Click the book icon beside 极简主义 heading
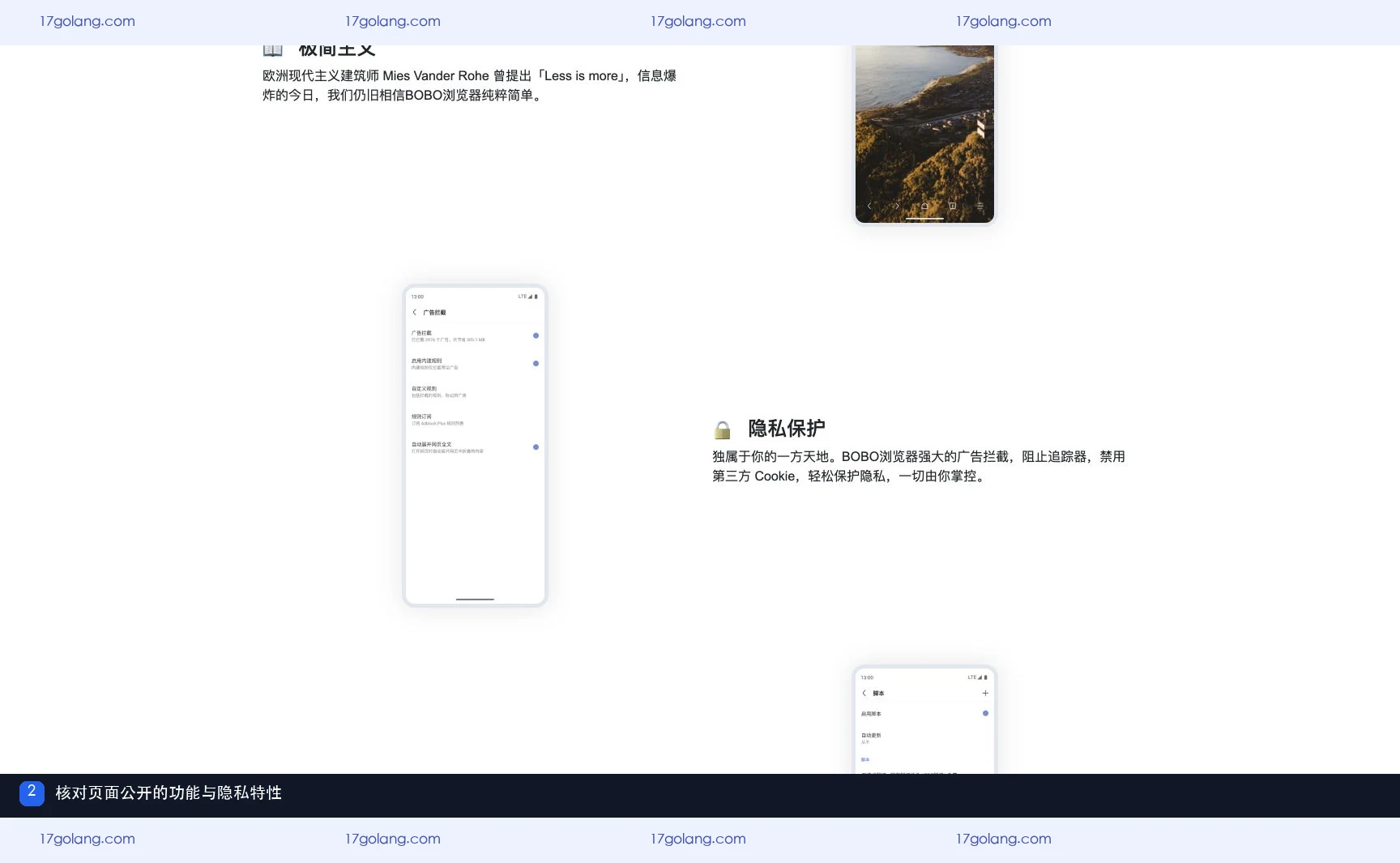1400x863 pixels. 273,50
